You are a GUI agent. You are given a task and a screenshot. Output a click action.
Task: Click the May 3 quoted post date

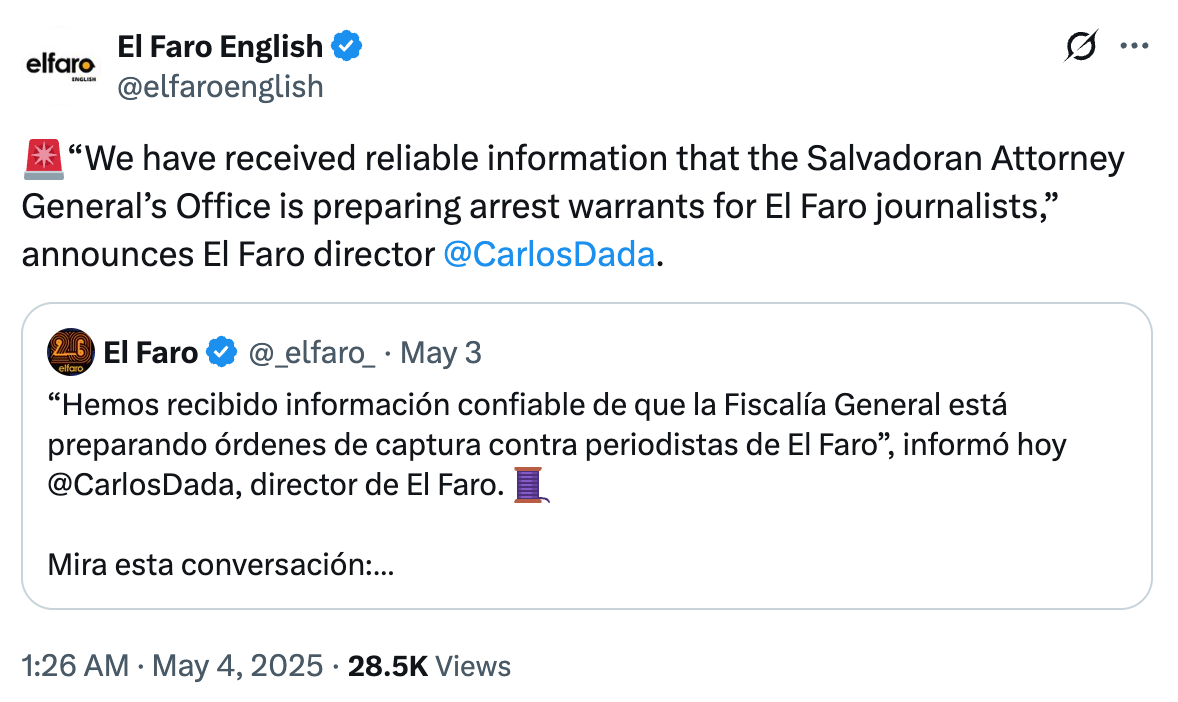pos(447,352)
